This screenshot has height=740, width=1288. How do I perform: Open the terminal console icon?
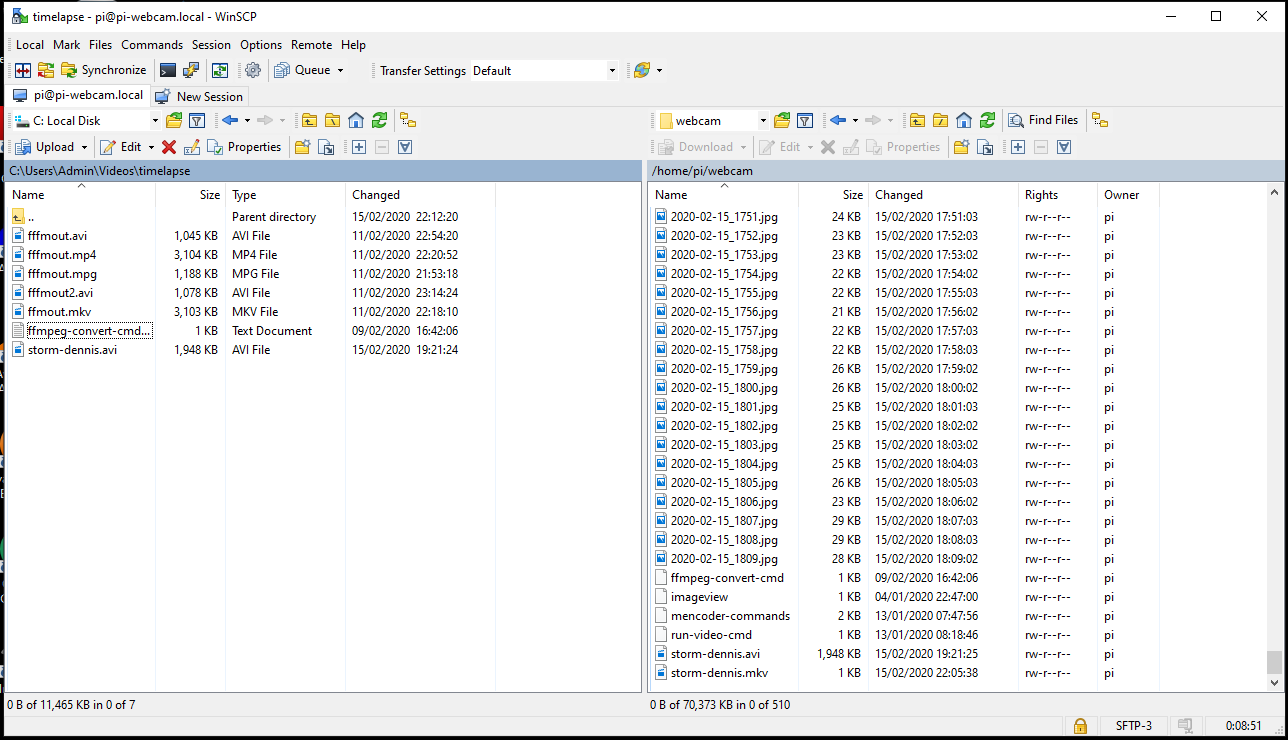pos(168,70)
